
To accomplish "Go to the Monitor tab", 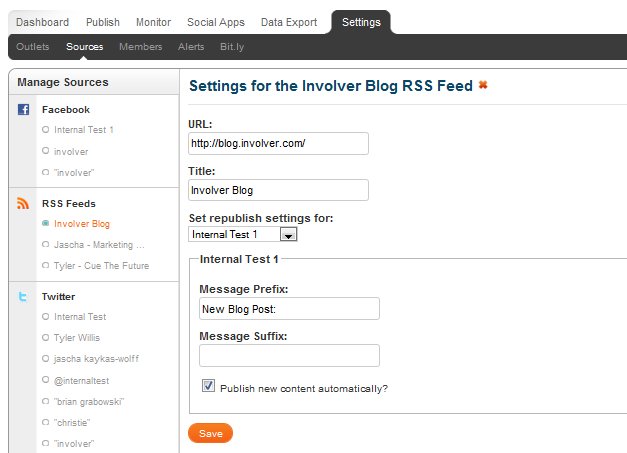I will 154,22.
